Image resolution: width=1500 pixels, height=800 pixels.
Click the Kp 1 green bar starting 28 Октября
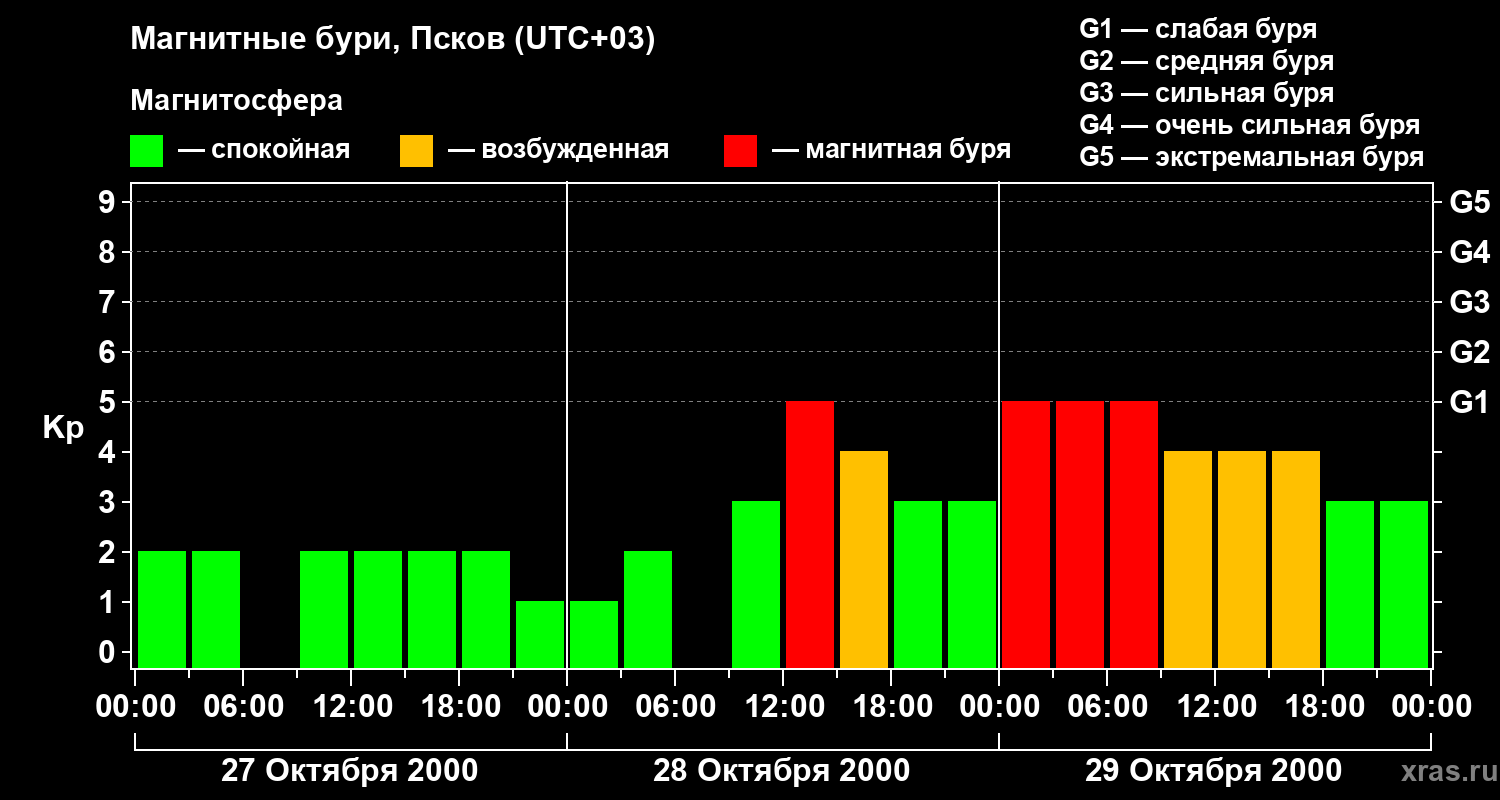[594, 634]
